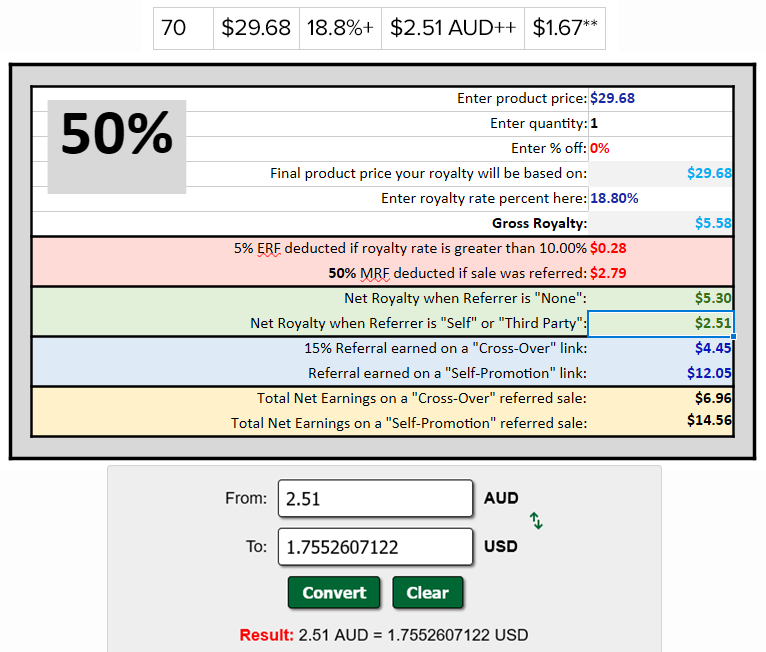Select the $14.56 Self-Promotion total earnings cell

tap(660, 421)
